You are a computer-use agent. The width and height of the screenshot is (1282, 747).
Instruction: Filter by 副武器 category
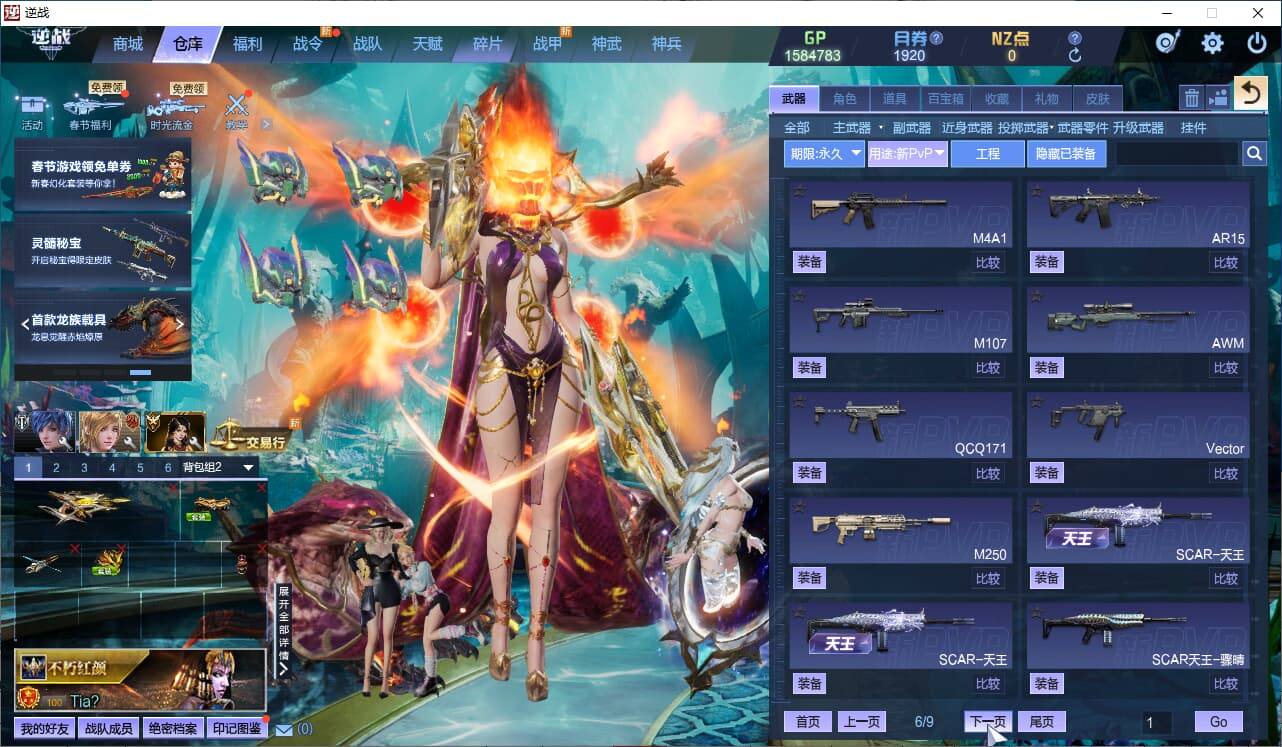point(912,128)
